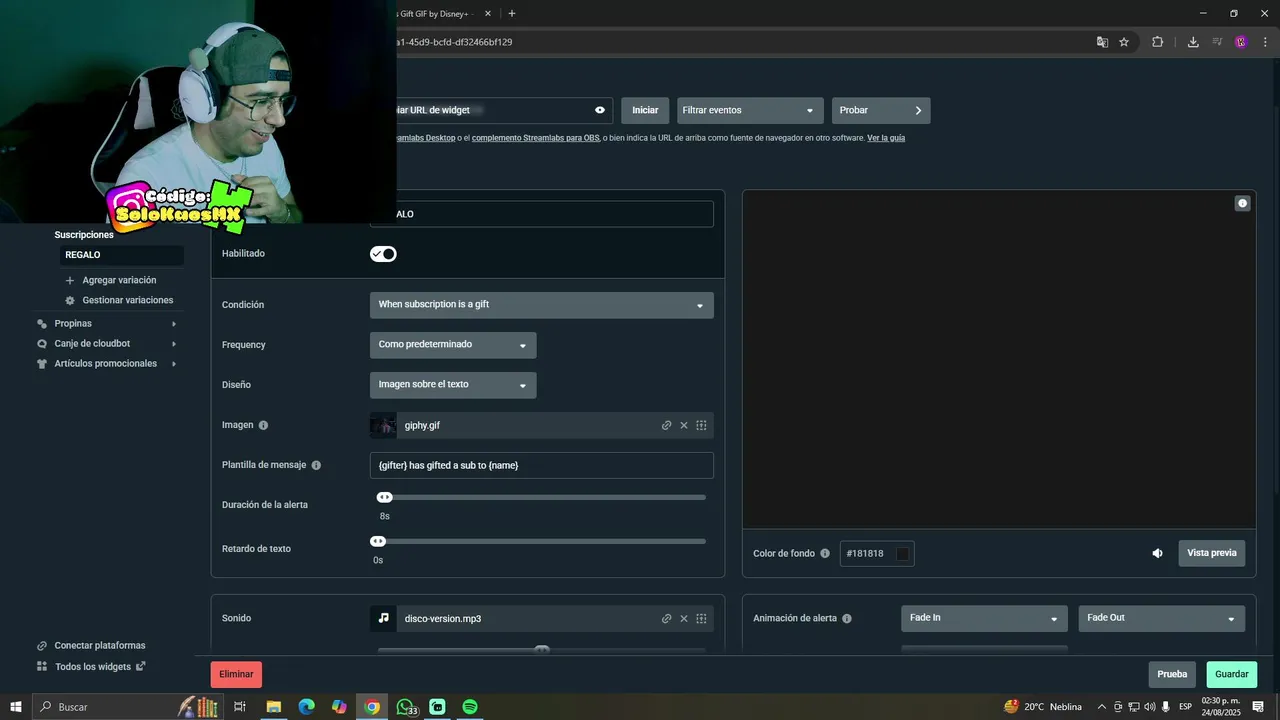
Task: Remove giphy.gif with the X icon
Action: [x=684, y=425]
